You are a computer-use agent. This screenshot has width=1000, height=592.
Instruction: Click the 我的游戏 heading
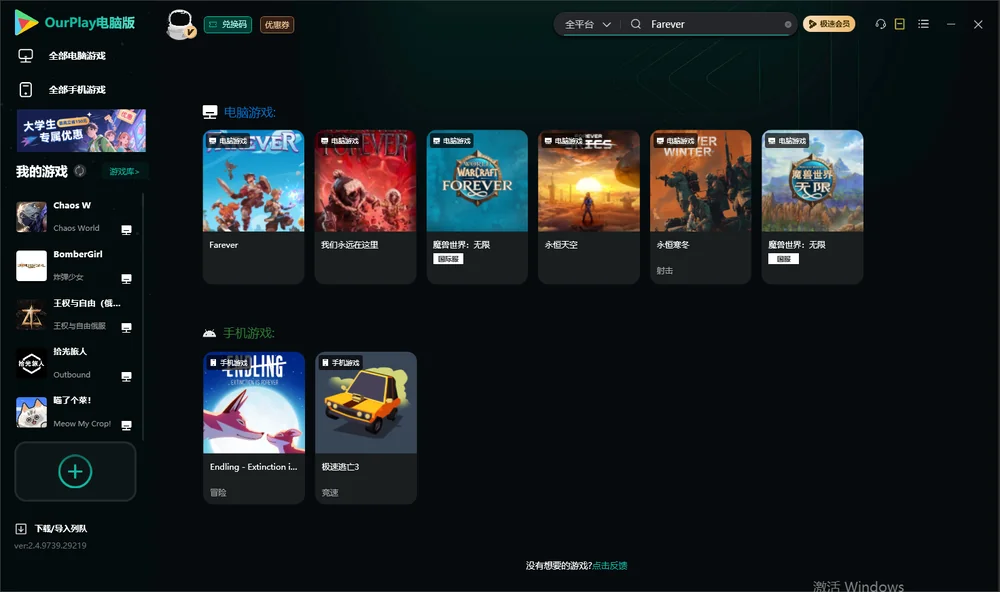click(x=41, y=171)
